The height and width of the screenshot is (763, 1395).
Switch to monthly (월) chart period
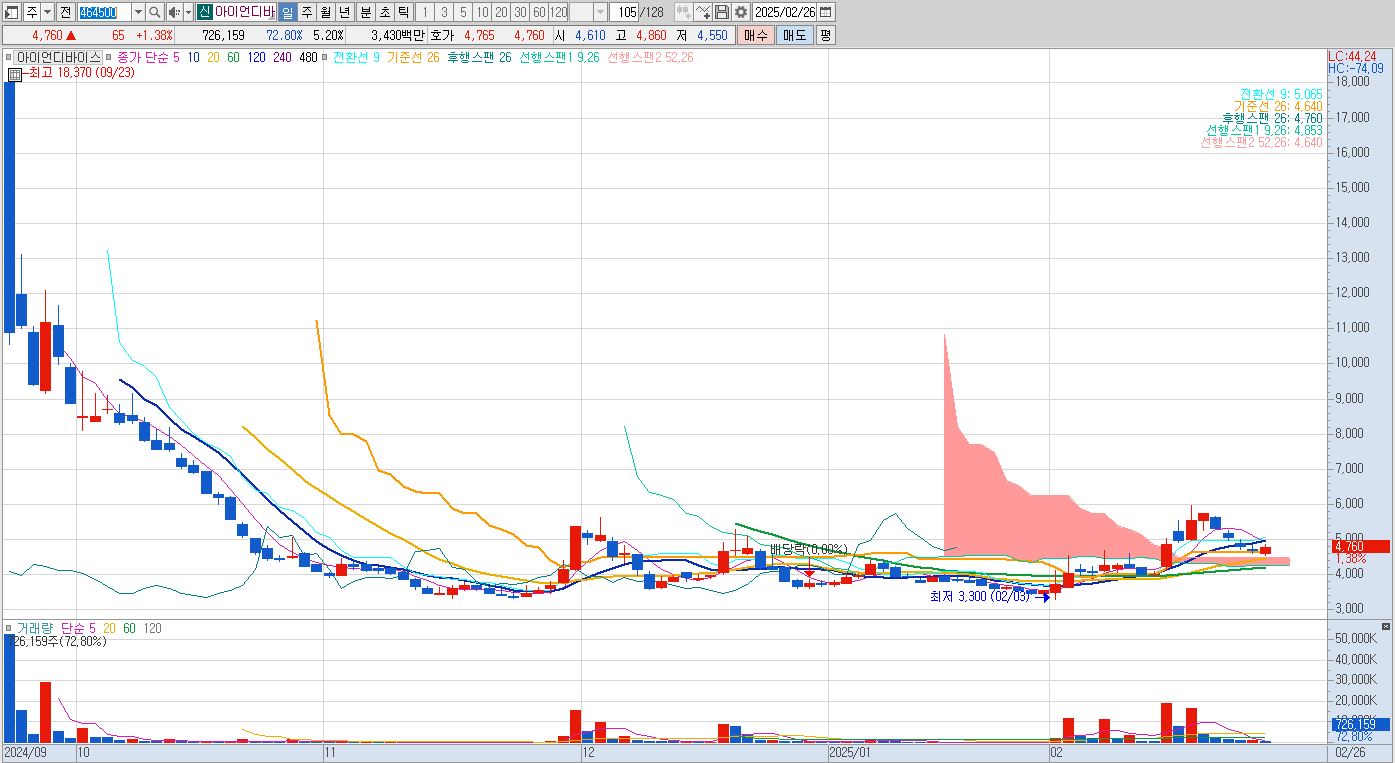[325, 12]
